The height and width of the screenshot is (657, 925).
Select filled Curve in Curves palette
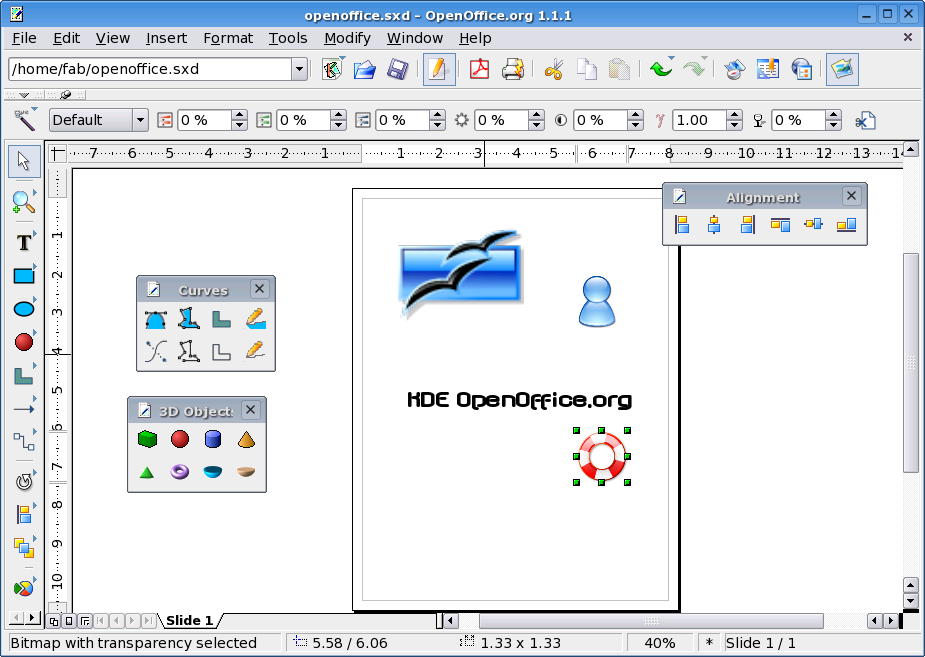coord(156,319)
